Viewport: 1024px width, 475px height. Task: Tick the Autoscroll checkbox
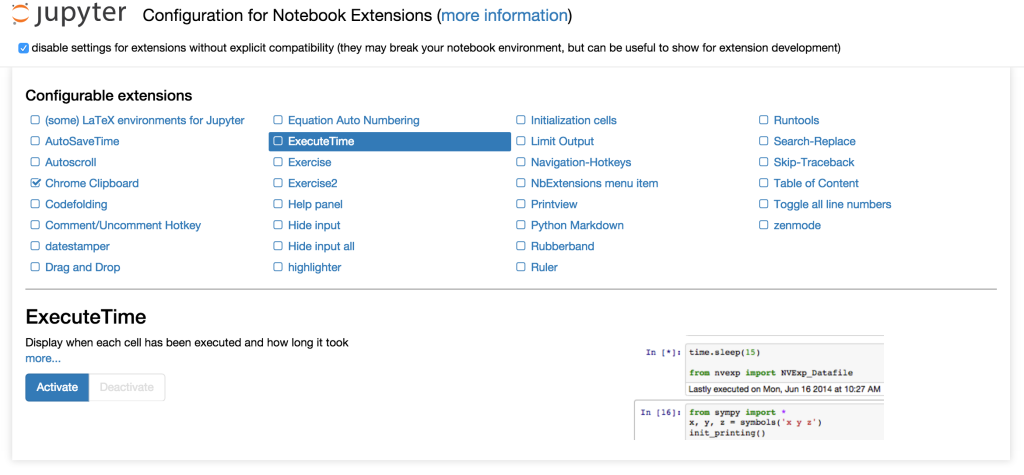pyautogui.click(x=35, y=162)
